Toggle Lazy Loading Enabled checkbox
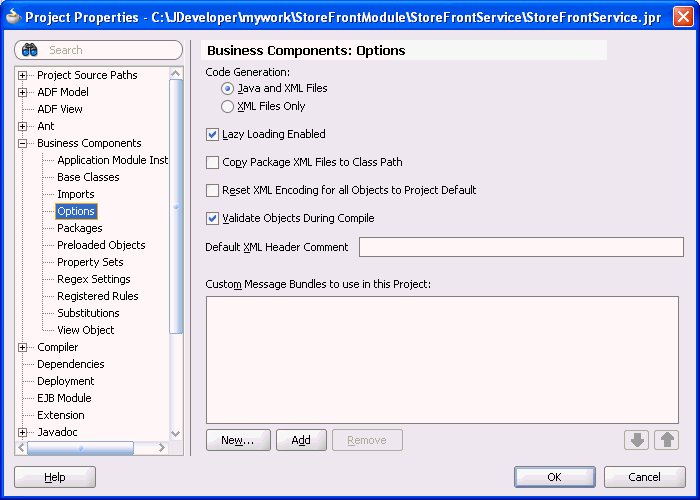 point(212,134)
